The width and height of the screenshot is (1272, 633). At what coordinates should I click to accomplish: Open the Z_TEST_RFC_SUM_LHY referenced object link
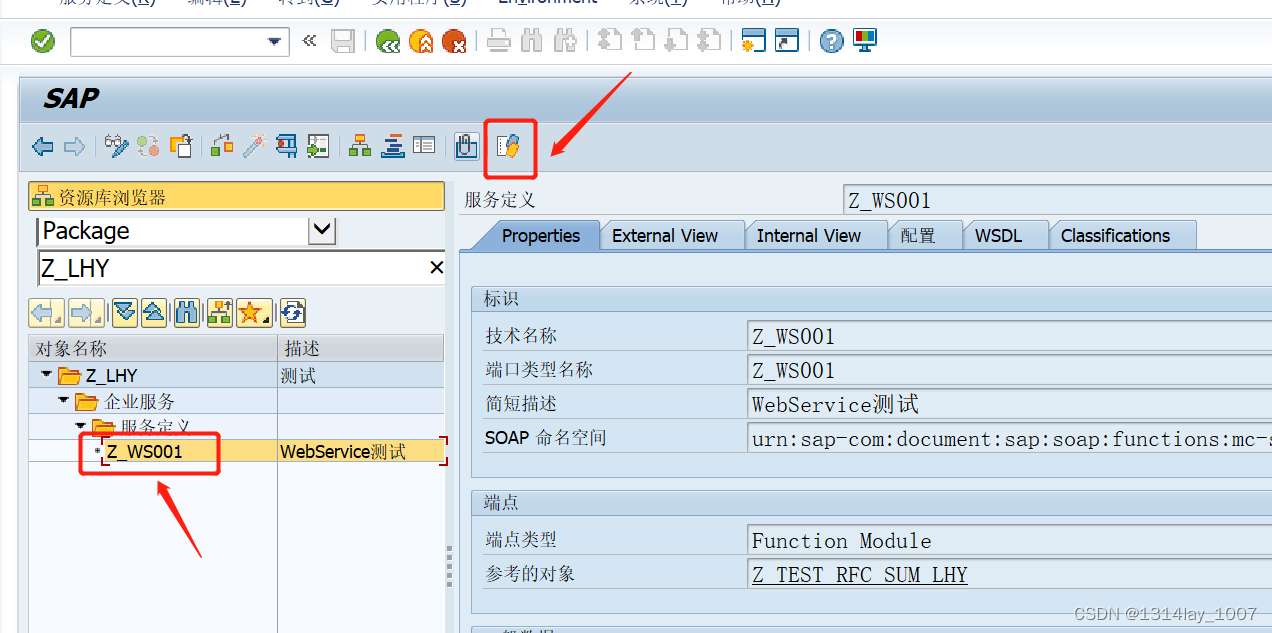pyautogui.click(x=860, y=574)
